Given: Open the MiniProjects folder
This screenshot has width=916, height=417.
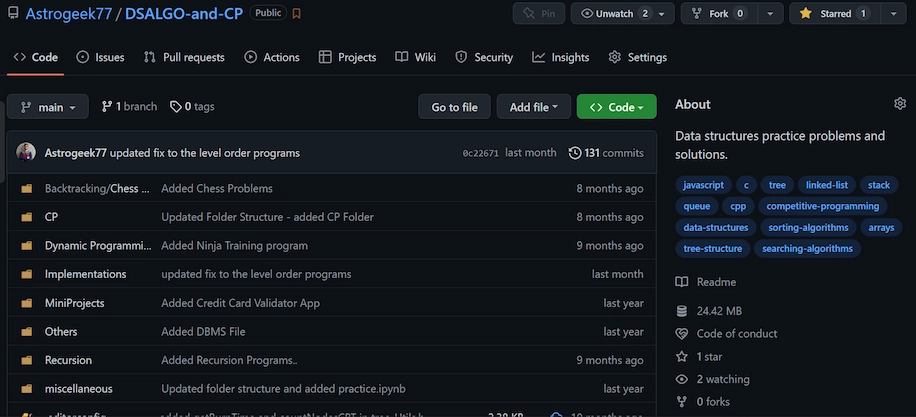Looking at the screenshot, I should pos(74,303).
